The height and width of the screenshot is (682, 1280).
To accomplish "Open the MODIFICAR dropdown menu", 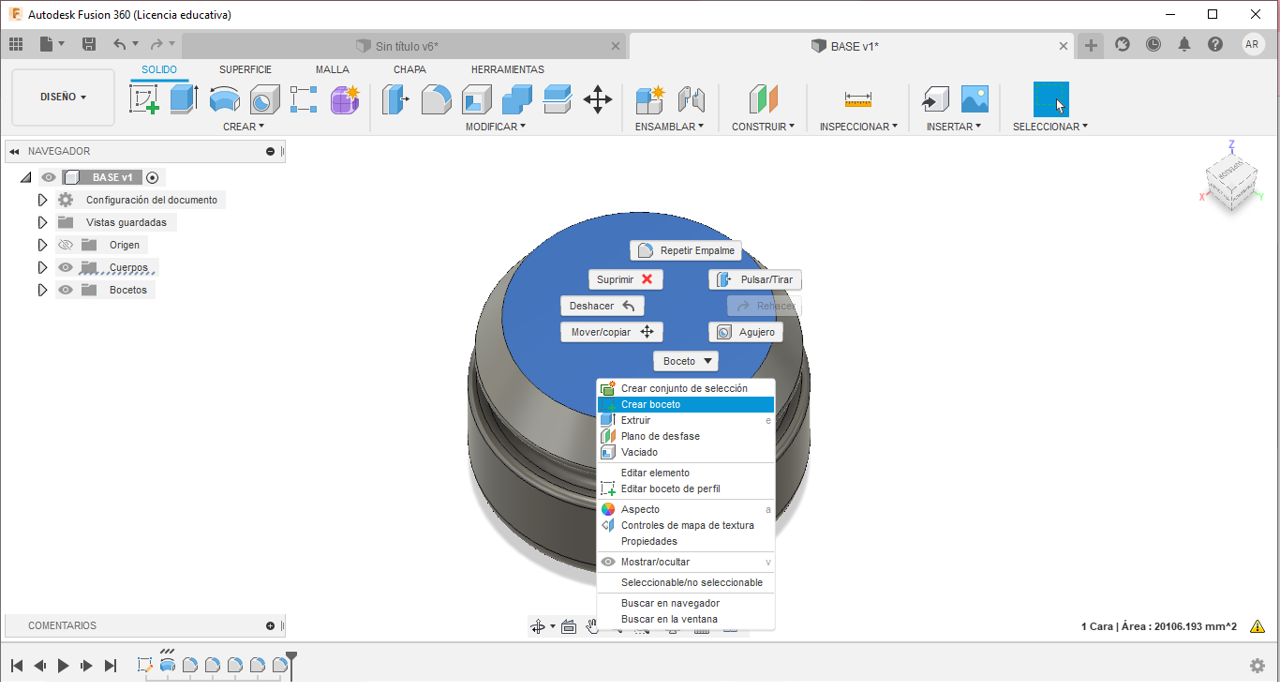I will coord(495,127).
